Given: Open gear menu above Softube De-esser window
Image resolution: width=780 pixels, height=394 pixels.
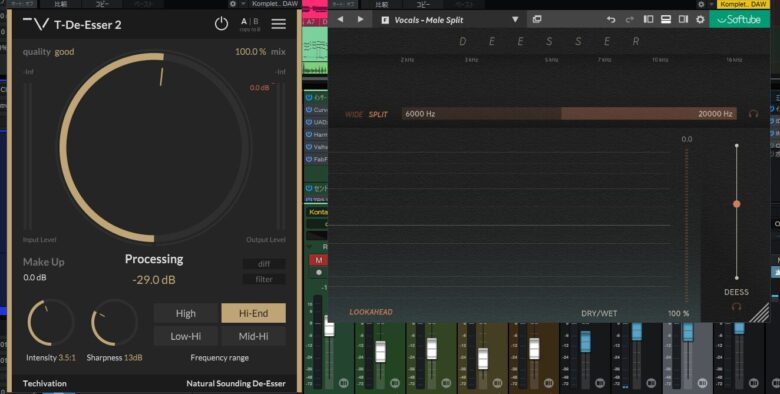Looking at the screenshot, I should point(701,3).
